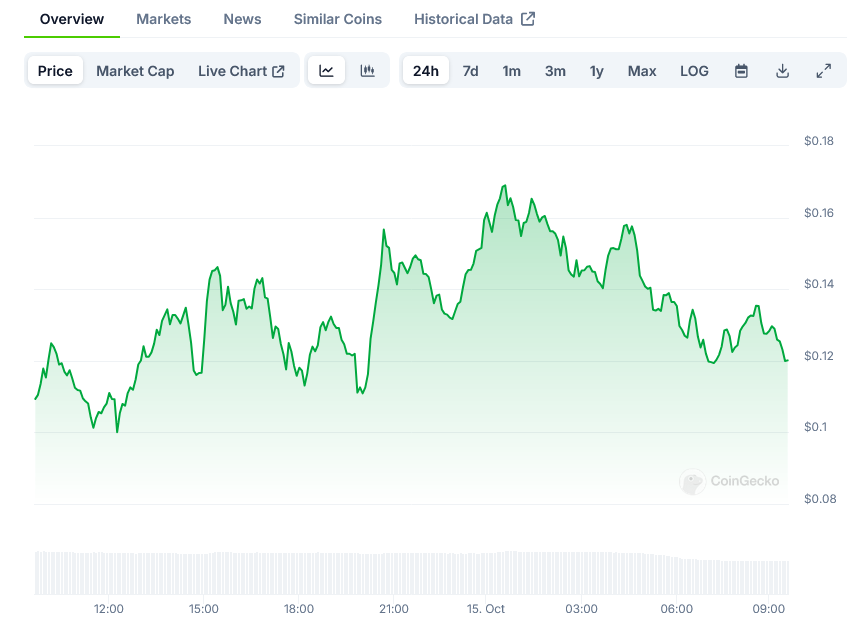Click the 15:00 time axis label
The height and width of the screenshot is (629, 847).
(204, 609)
